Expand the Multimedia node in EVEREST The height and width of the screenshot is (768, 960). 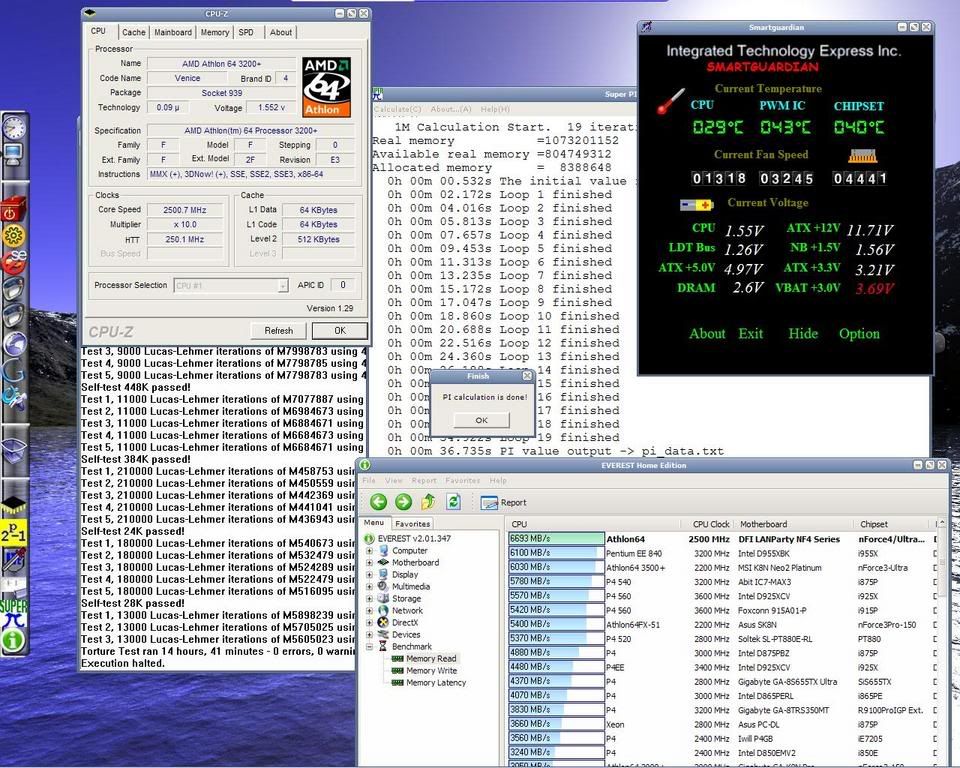click(x=370, y=586)
